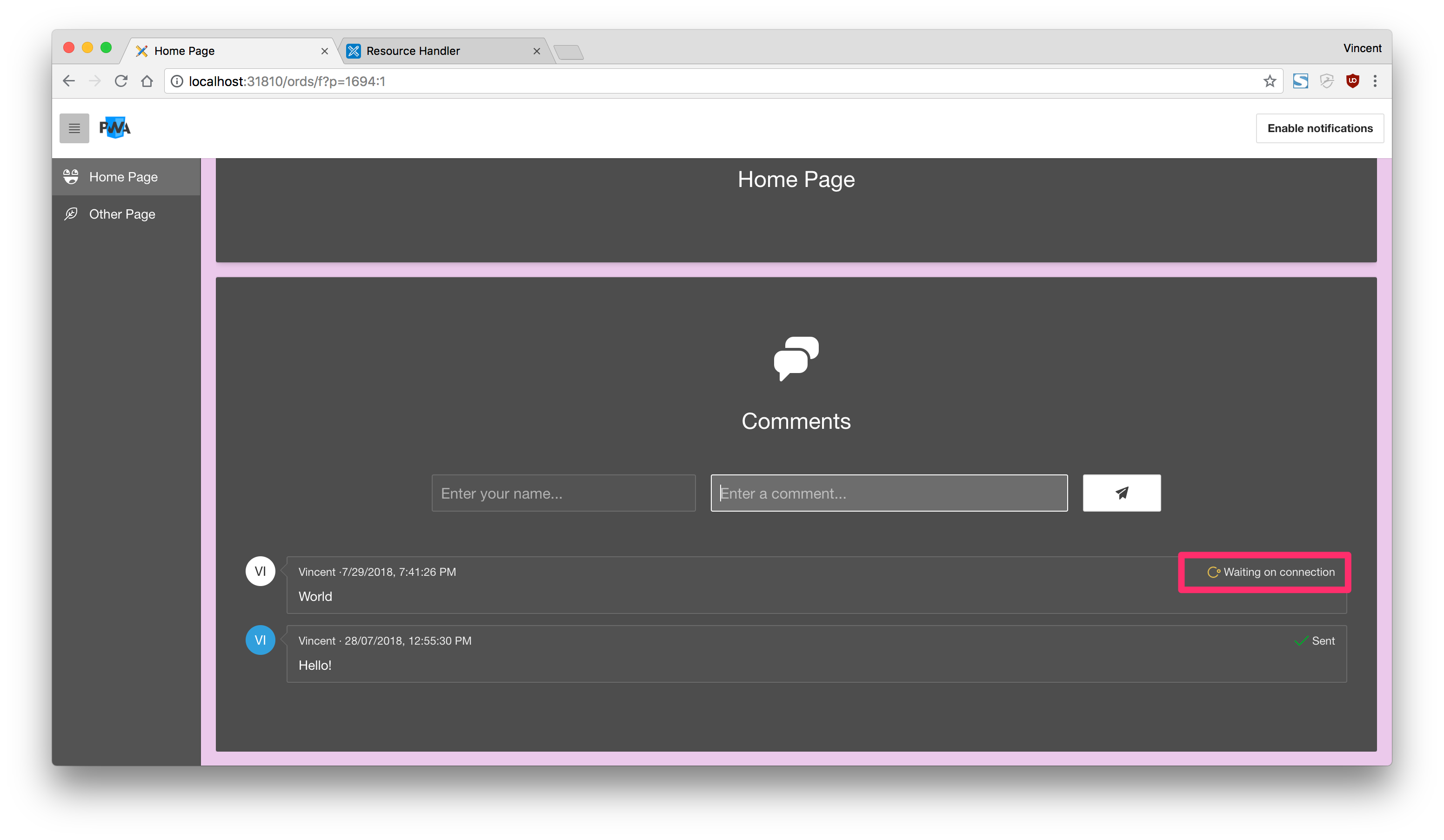Go to browser home icon
1444x840 pixels.
147,81
